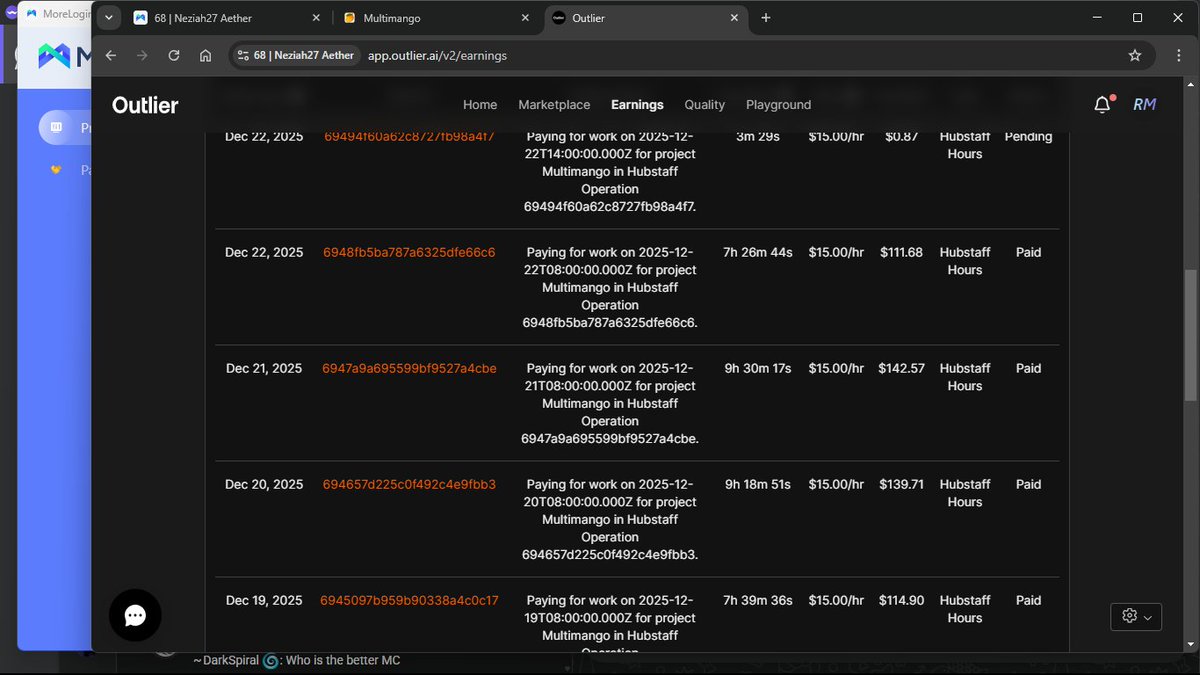Image resolution: width=1200 pixels, height=675 pixels.
Task: Open the tab search dropdown
Action: (x=108, y=18)
